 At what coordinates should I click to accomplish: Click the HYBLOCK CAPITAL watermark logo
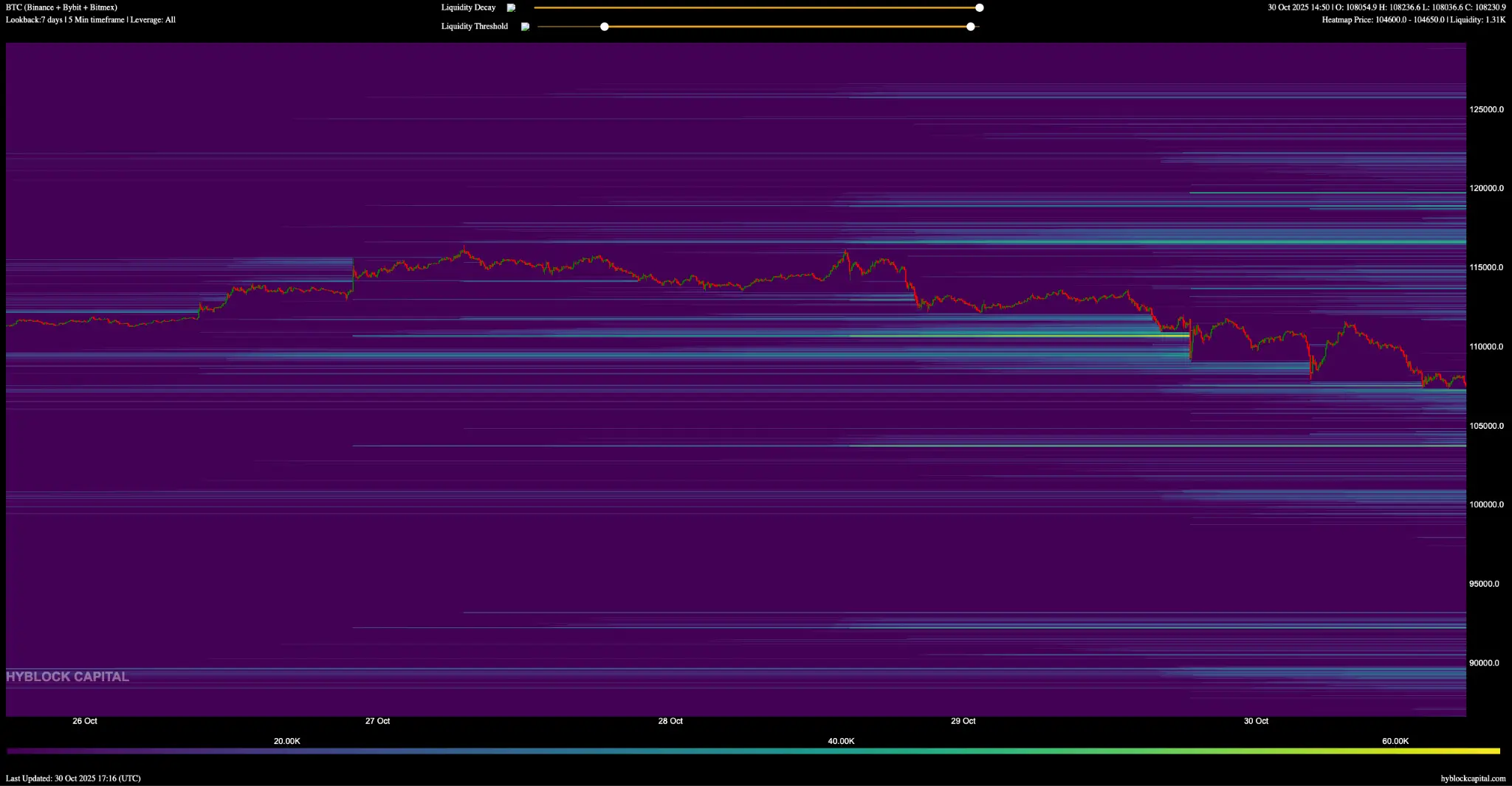click(x=67, y=676)
